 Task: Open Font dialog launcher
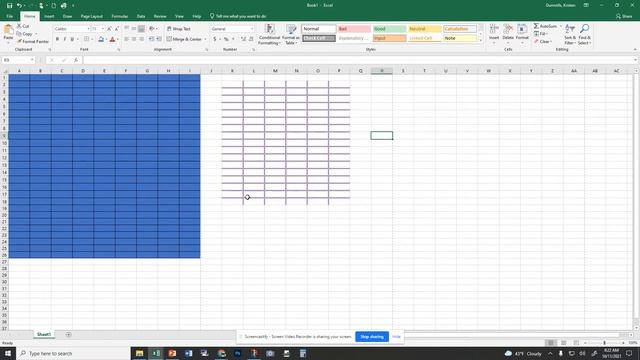(119, 50)
